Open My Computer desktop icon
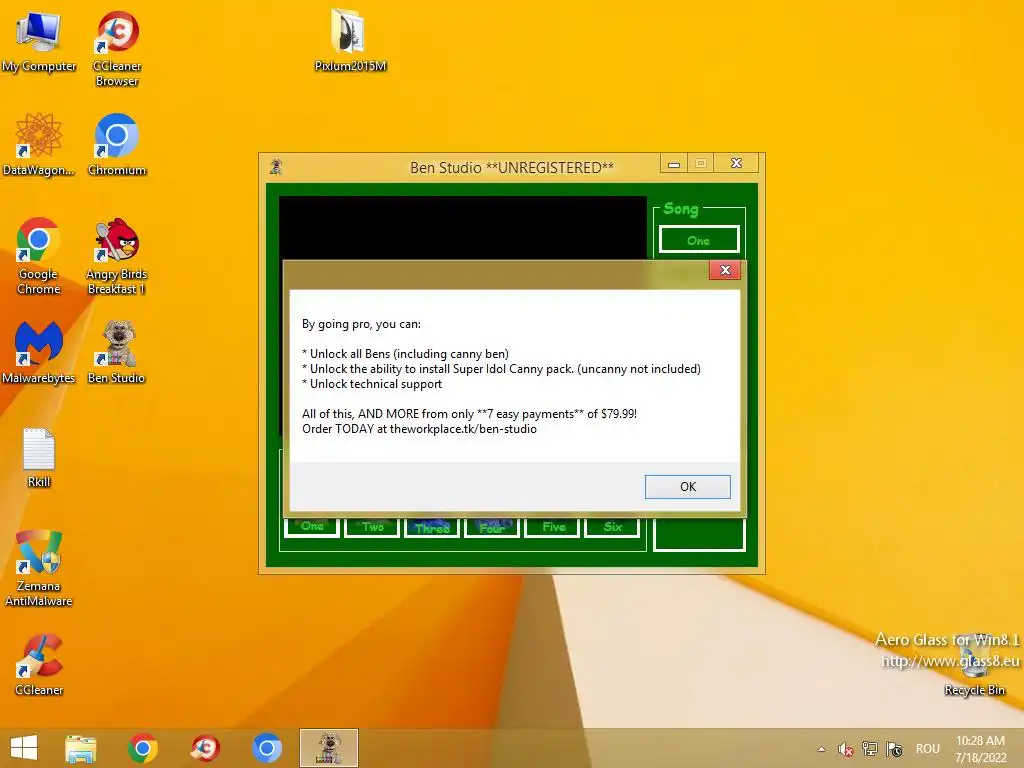 (x=39, y=40)
